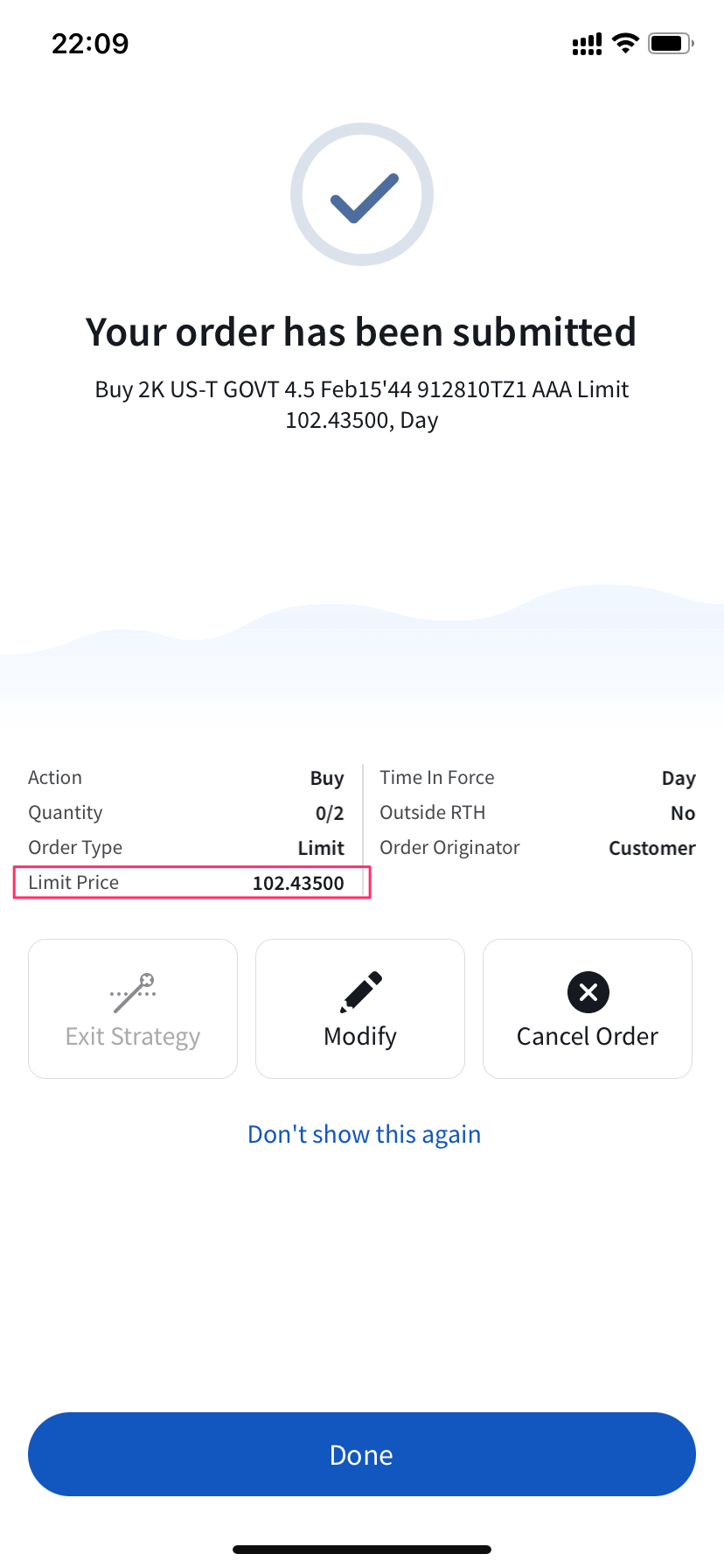
Task: Tap the Cancel Order X icon
Action: point(588,992)
